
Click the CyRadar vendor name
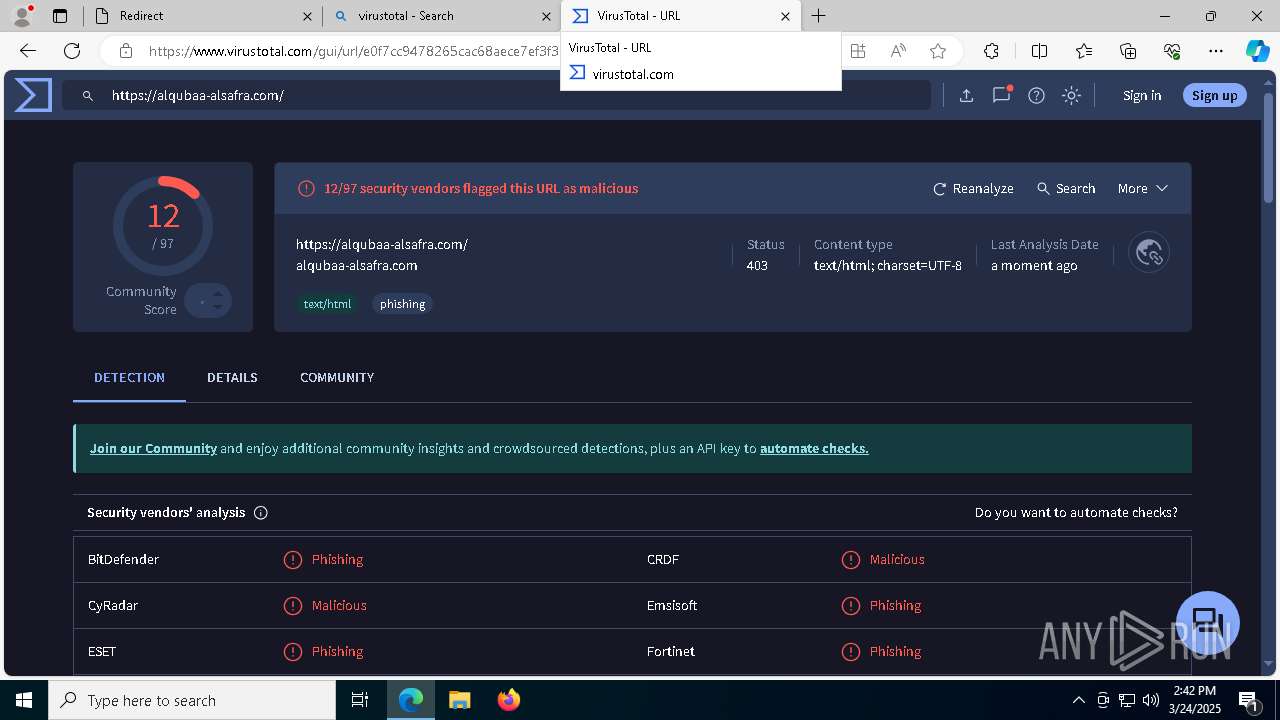click(x=113, y=606)
